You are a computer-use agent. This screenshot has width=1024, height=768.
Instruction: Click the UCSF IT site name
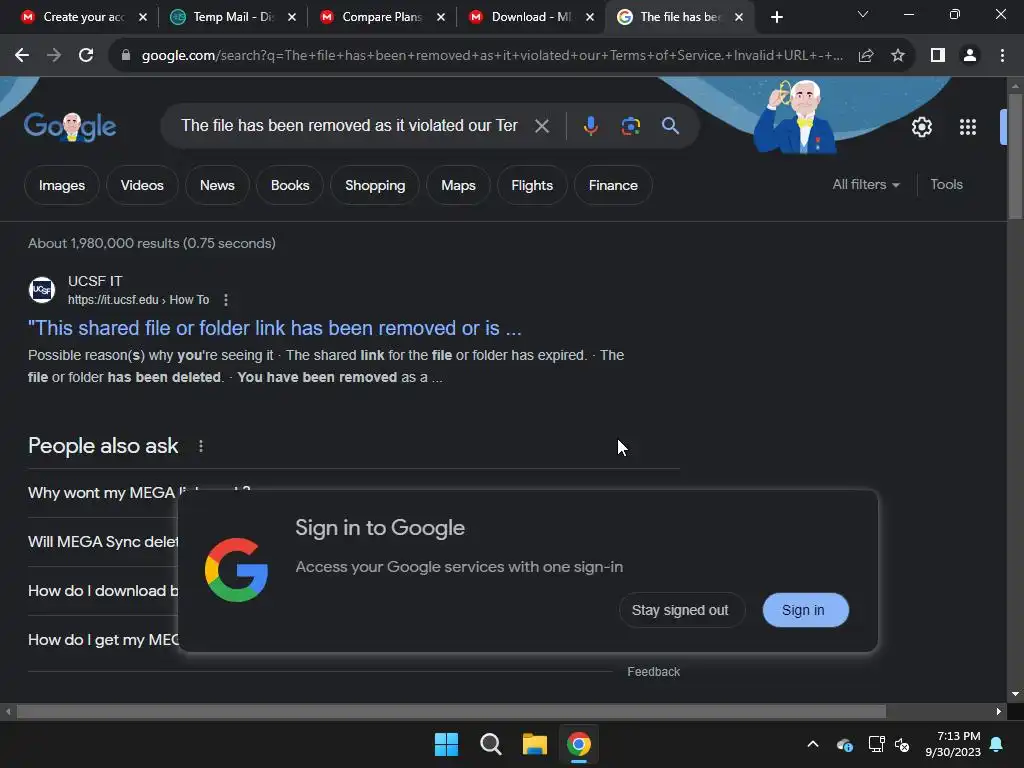pos(95,281)
